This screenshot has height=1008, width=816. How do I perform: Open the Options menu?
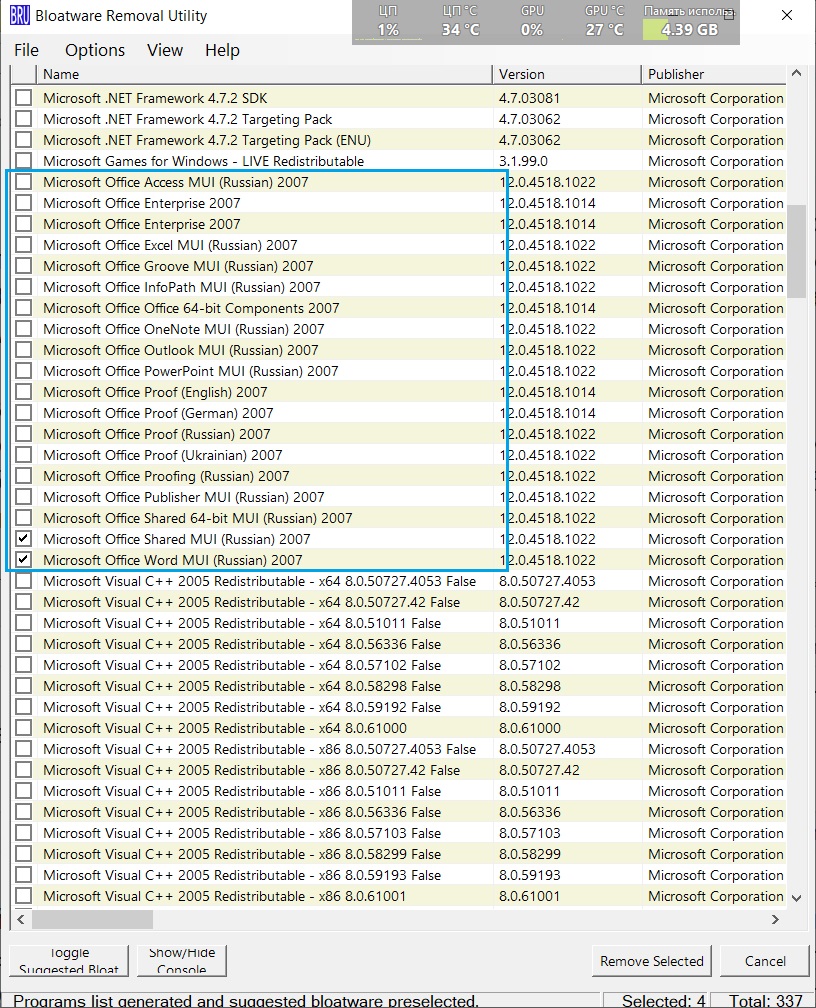(95, 50)
